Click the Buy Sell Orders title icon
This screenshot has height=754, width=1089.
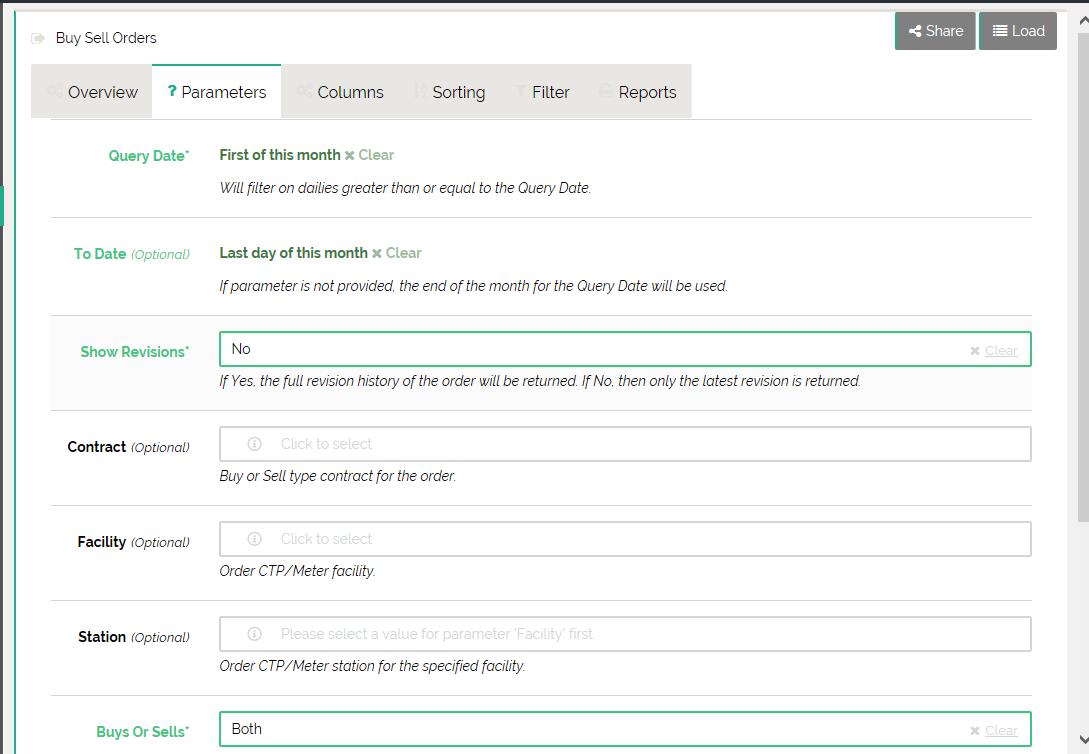(38, 38)
